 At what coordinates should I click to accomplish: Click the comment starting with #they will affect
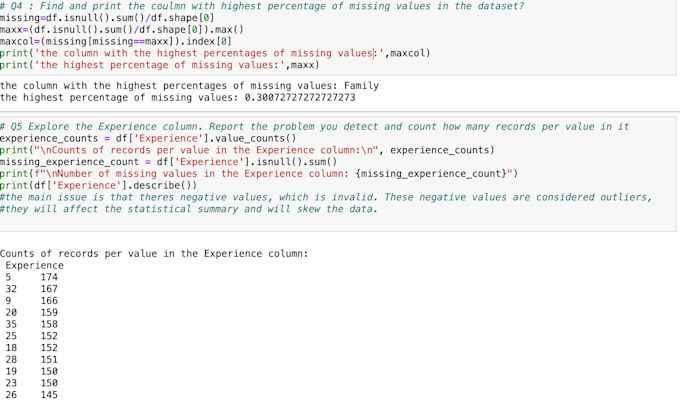point(189,209)
